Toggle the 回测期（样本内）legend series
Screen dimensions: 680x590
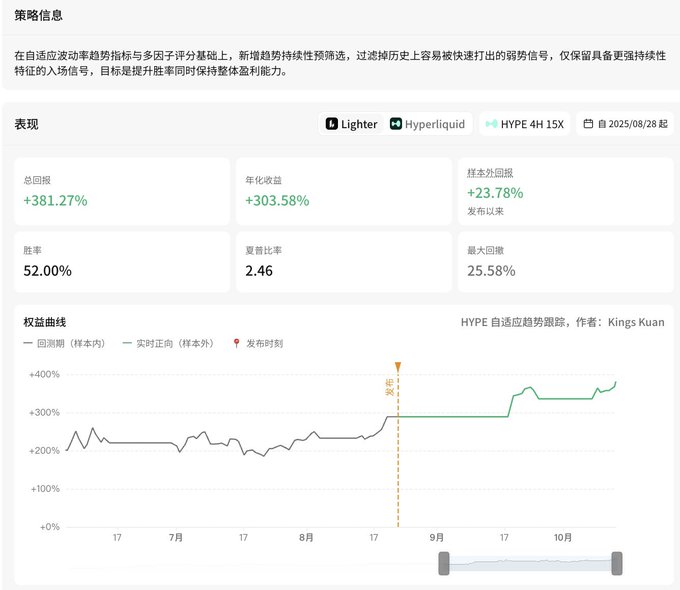(65, 344)
